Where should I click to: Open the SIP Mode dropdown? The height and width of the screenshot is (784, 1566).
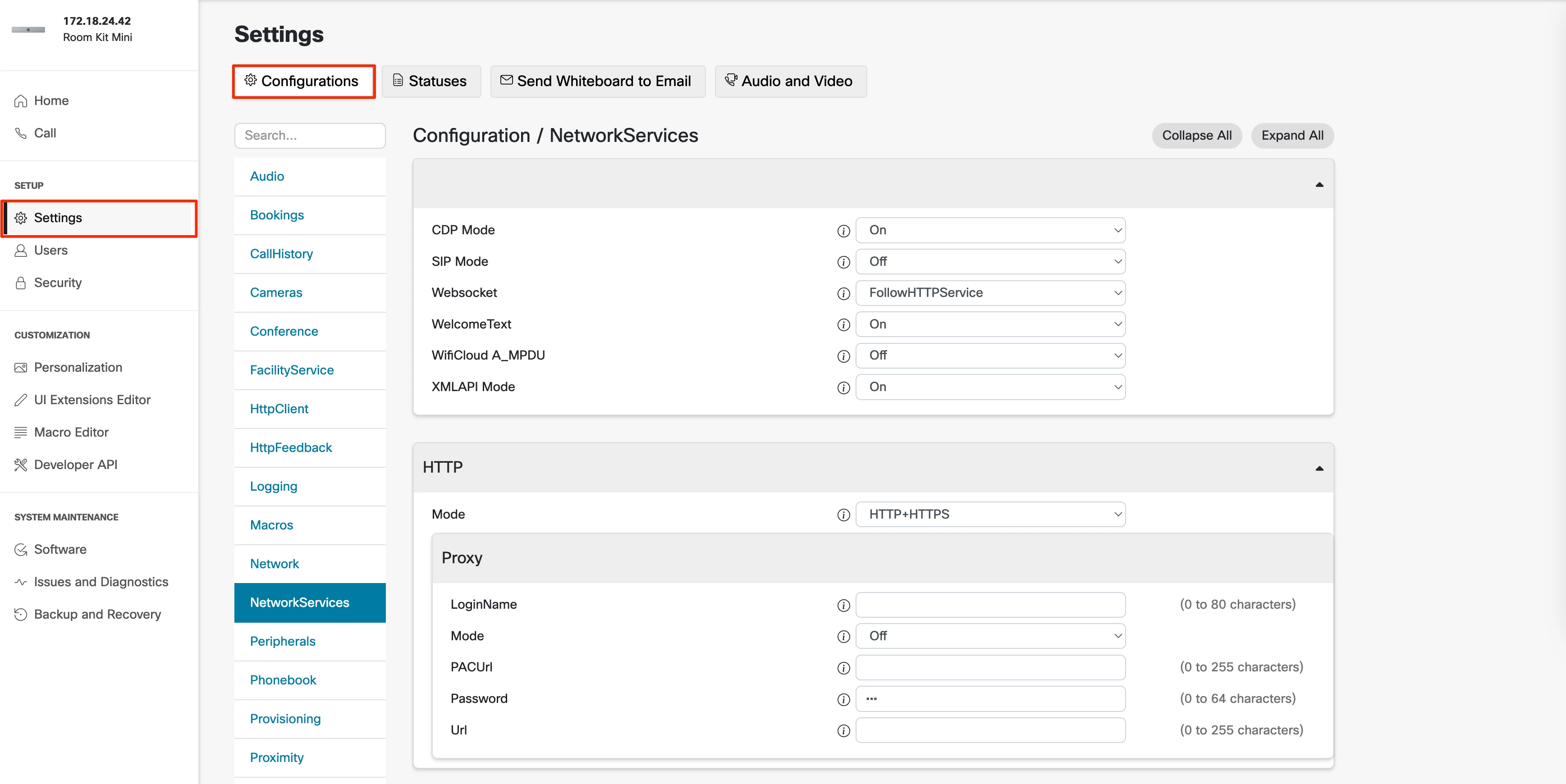pos(990,261)
